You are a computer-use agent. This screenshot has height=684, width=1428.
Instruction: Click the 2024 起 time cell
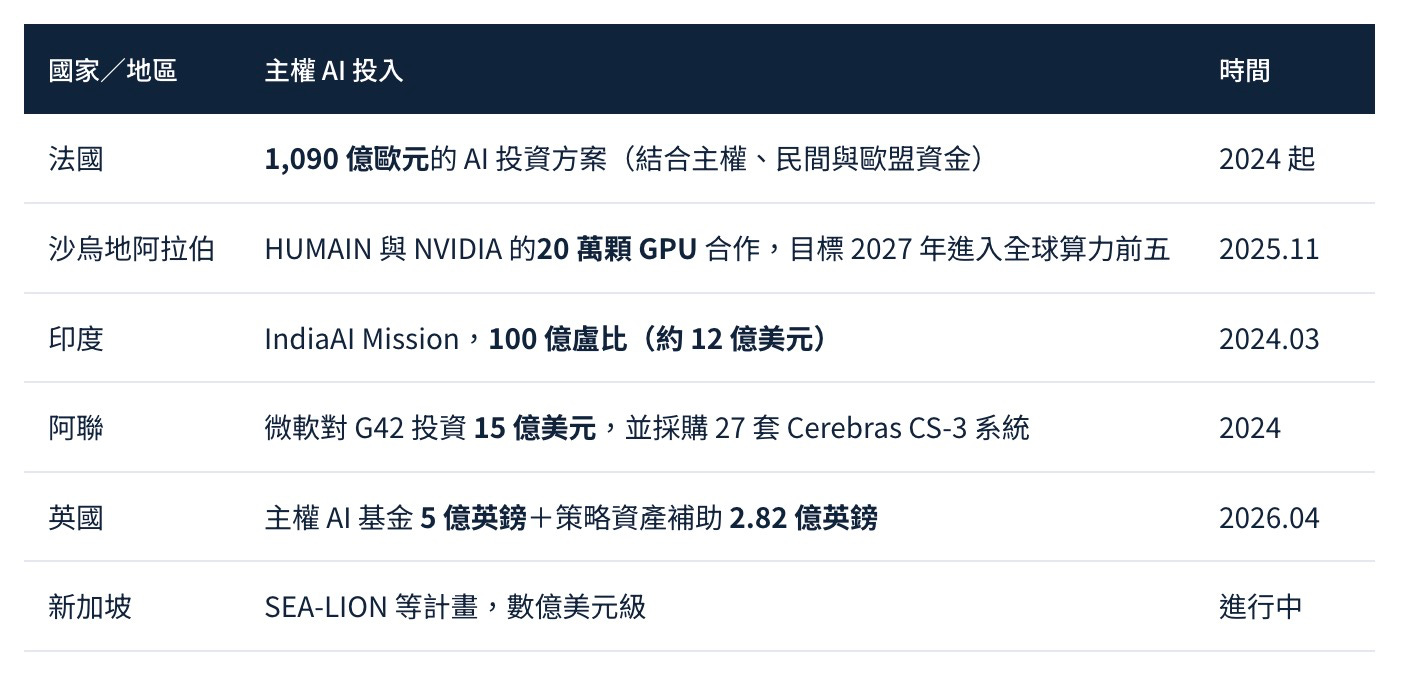tap(1267, 159)
